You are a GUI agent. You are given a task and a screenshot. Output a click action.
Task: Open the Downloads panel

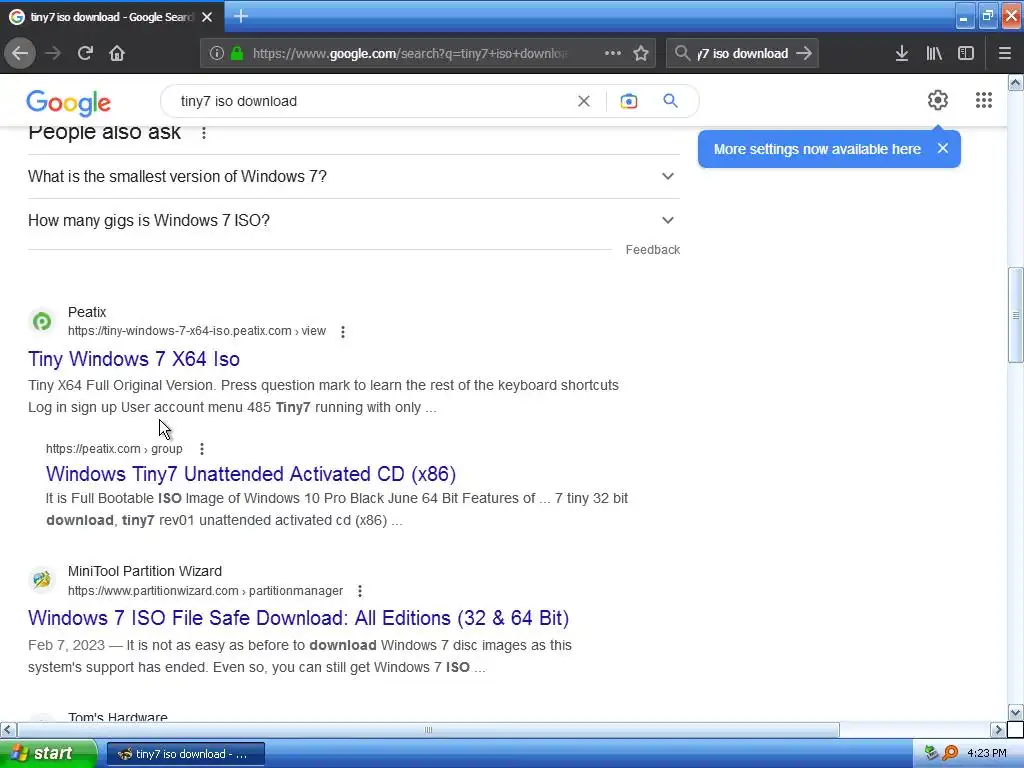pos(901,53)
